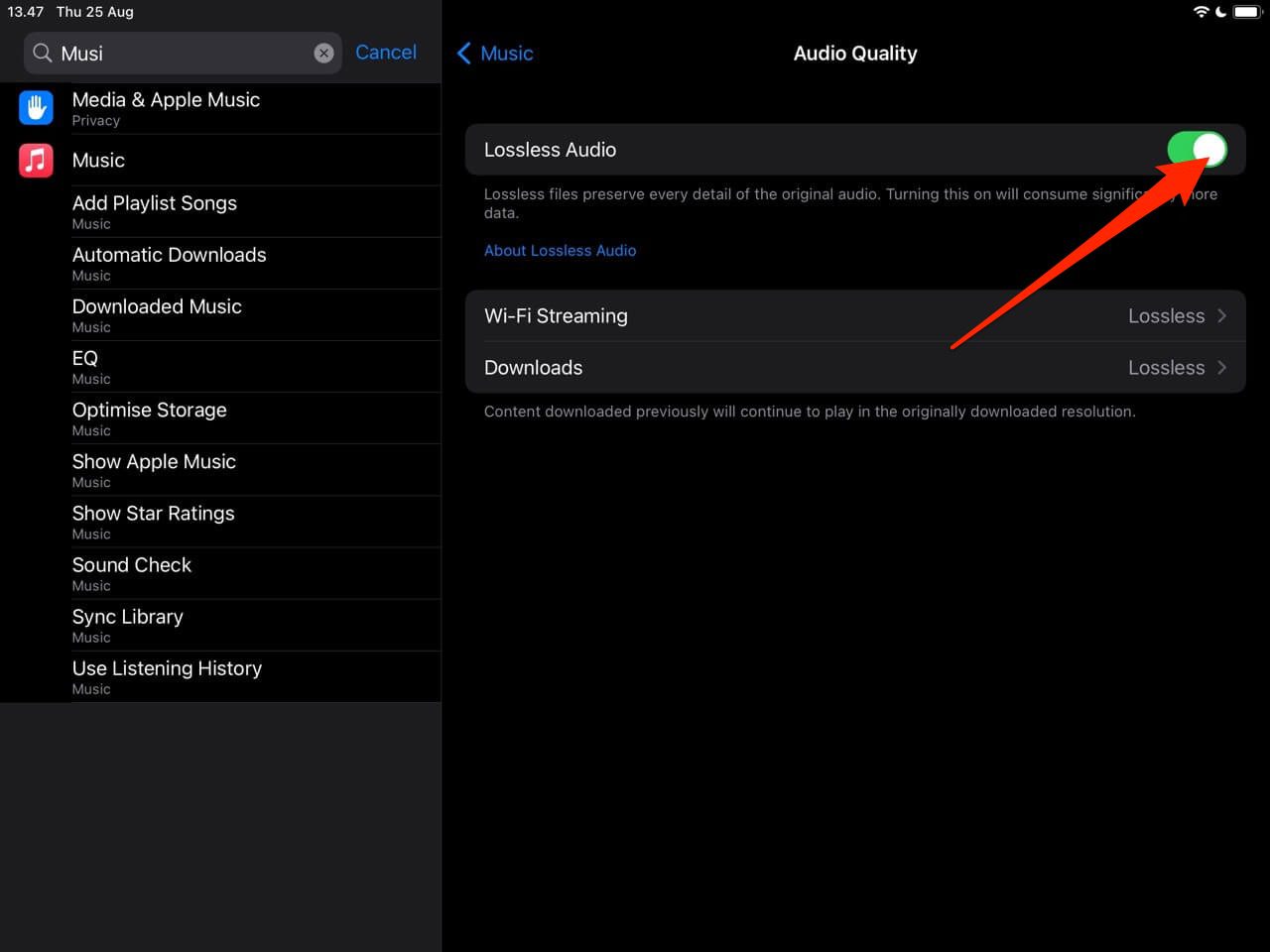Screen dimensions: 1270x952
Task: Click the Lossless value for Wi-Fi Streaming
Action: (1166, 316)
